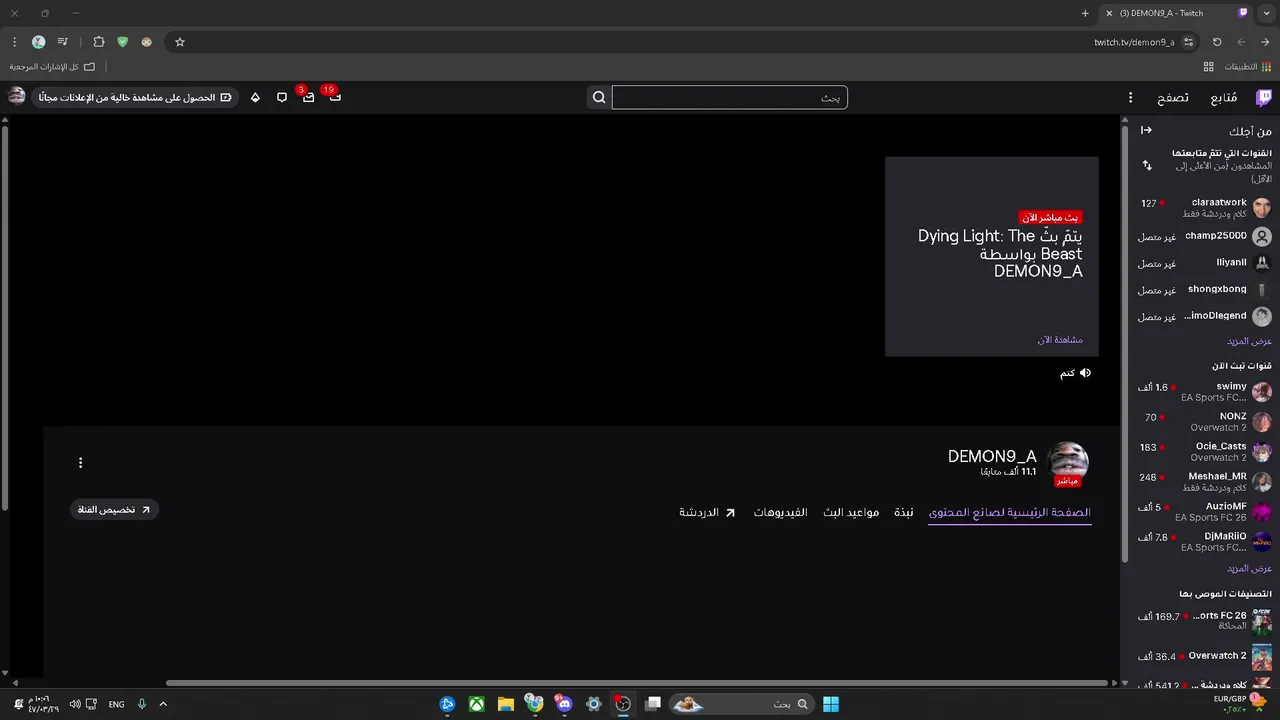
Task: Click the Twitch search magnifier button
Action: click(599, 97)
